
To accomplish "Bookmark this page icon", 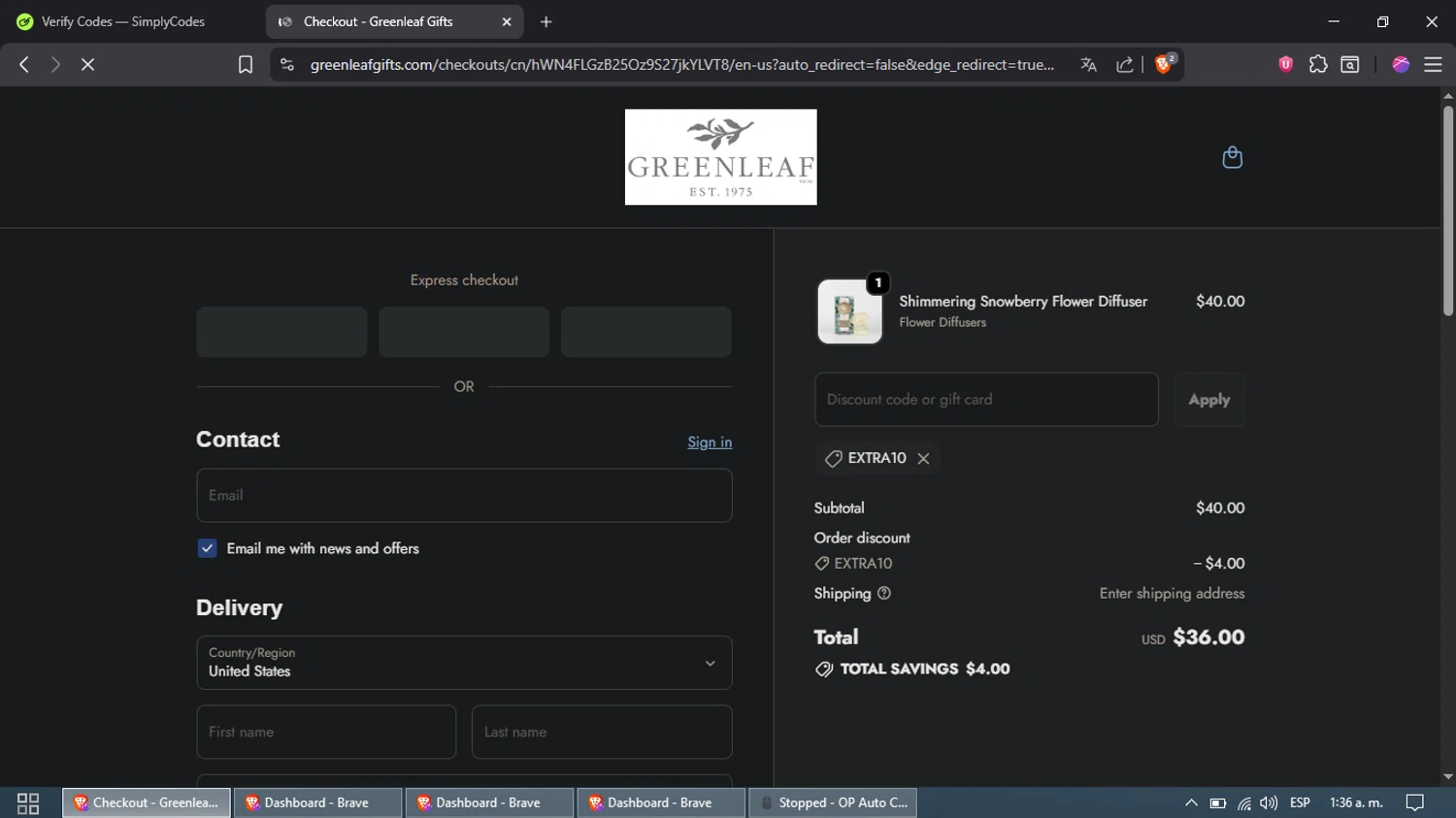I will click(x=246, y=64).
